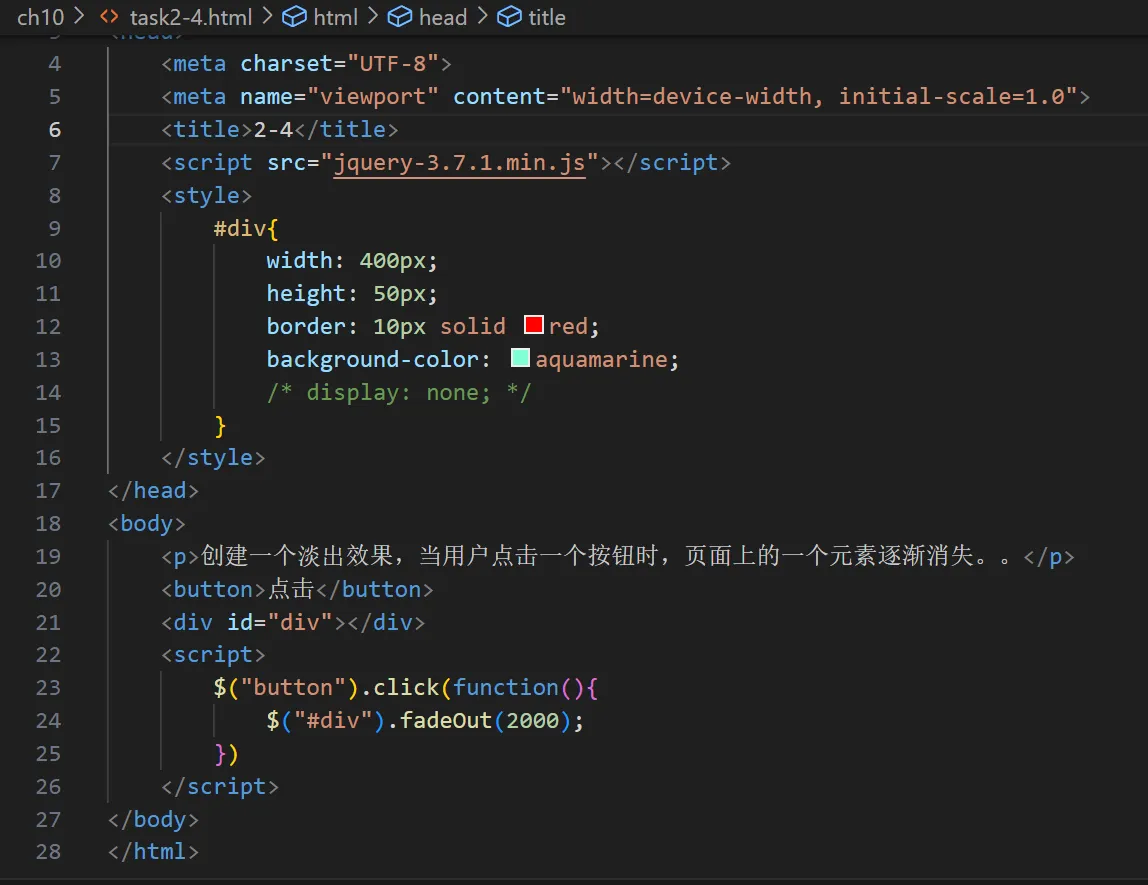
Task: Click the "UTF-8" charset value
Action: pyautogui.click(x=392, y=64)
